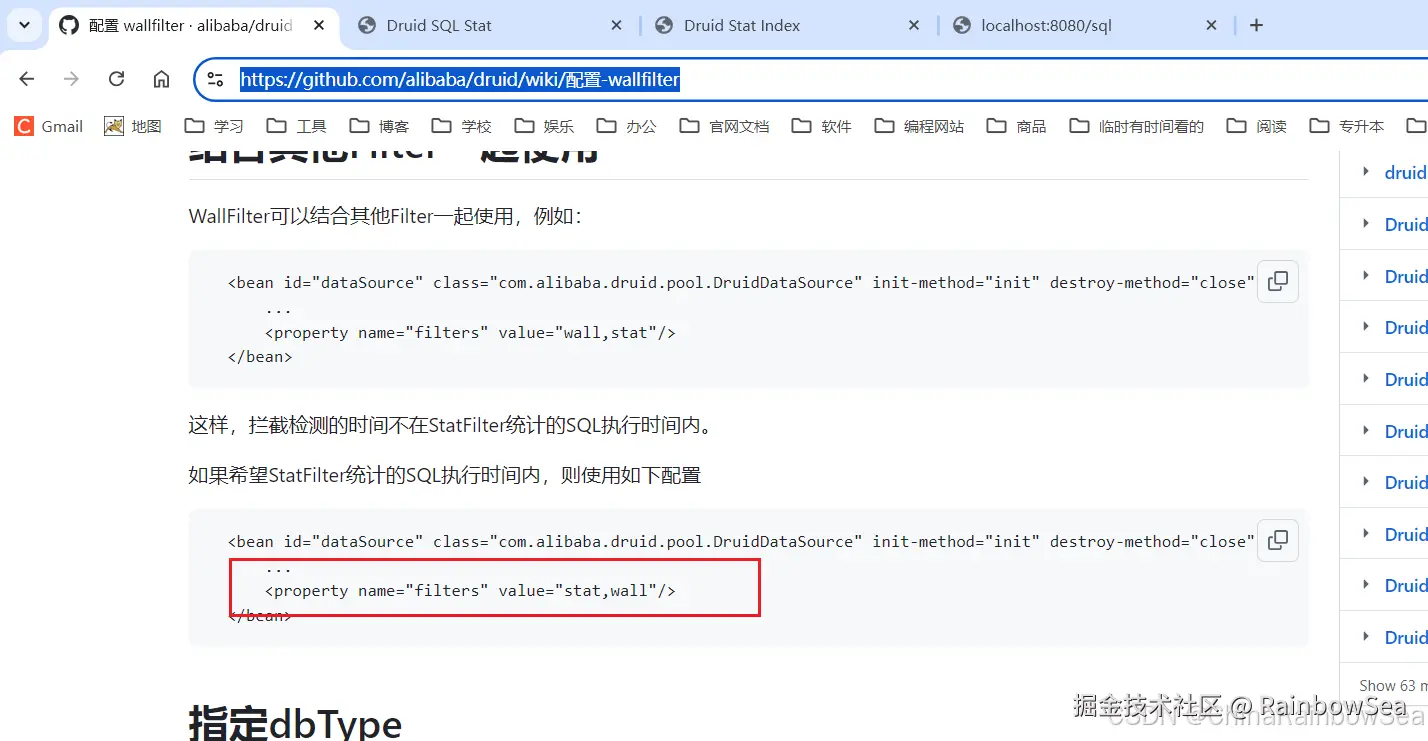
Task: Open the tab search dropdown chevron
Action: coord(24,25)
